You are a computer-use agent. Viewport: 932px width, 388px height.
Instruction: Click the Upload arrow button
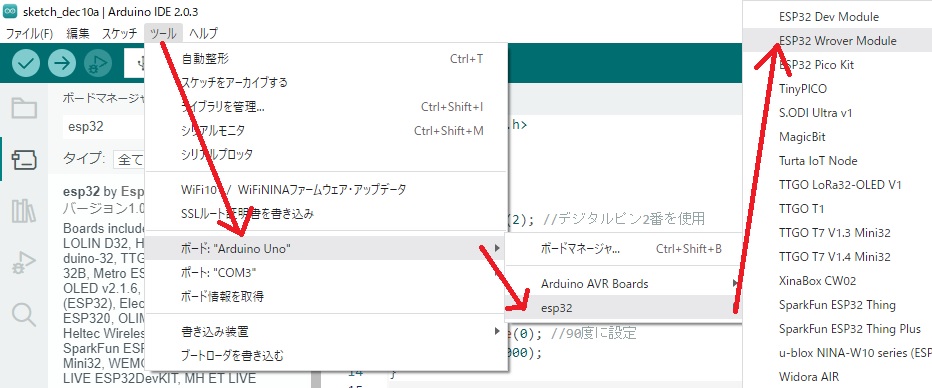[x=62, y=63]
